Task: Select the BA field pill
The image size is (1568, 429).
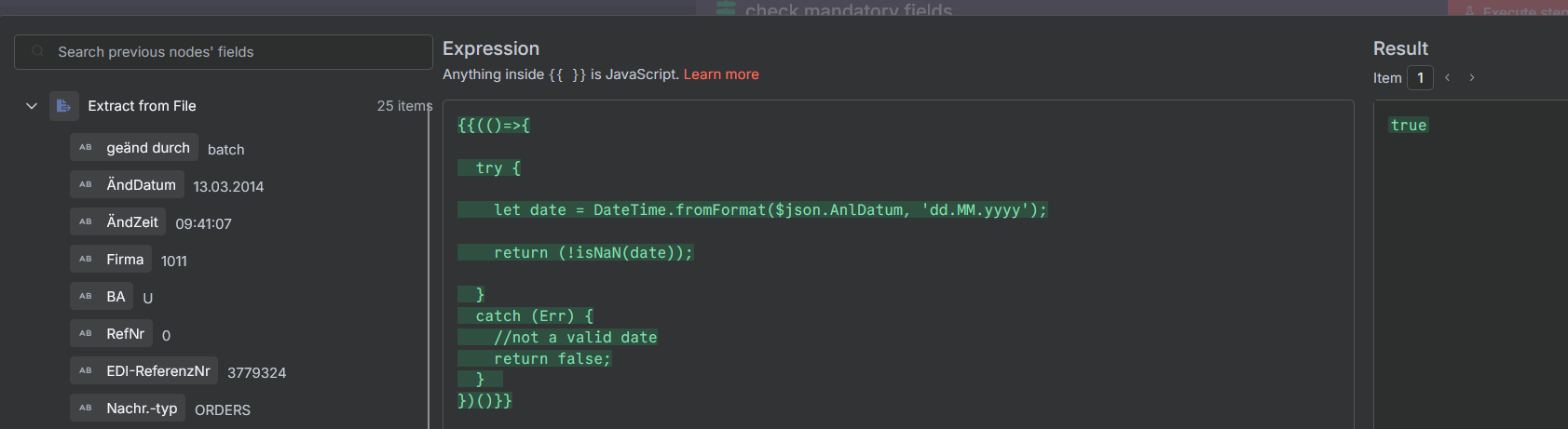Action: pyautogui.click(x=102, y=297)
